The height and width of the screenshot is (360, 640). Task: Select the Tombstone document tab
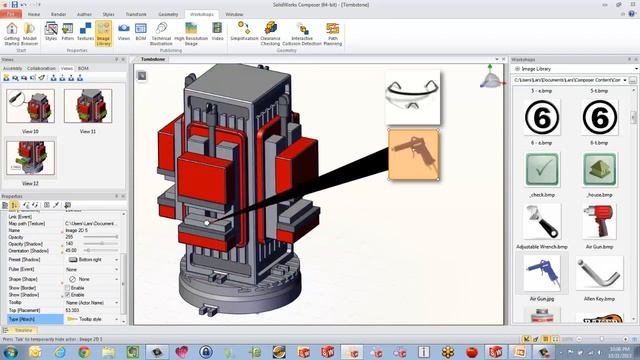(x=153, y=59)
